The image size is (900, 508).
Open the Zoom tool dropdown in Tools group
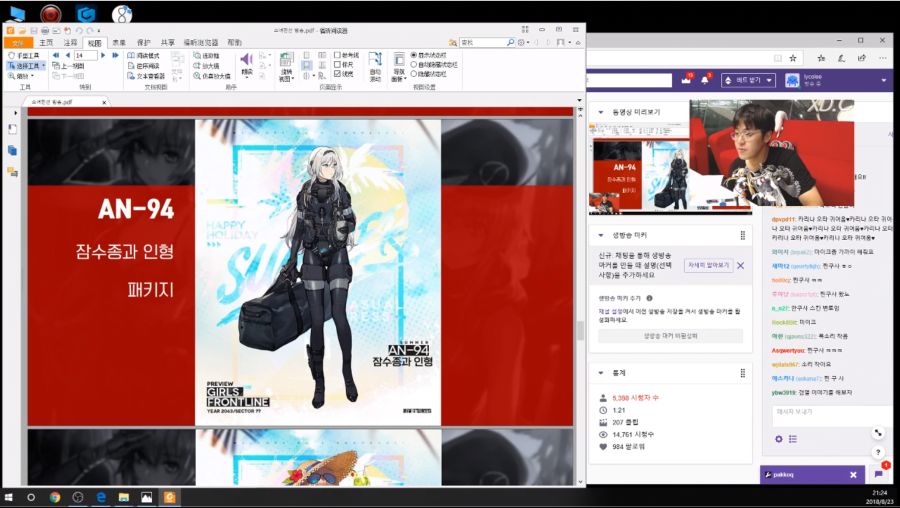coord(22,76)
